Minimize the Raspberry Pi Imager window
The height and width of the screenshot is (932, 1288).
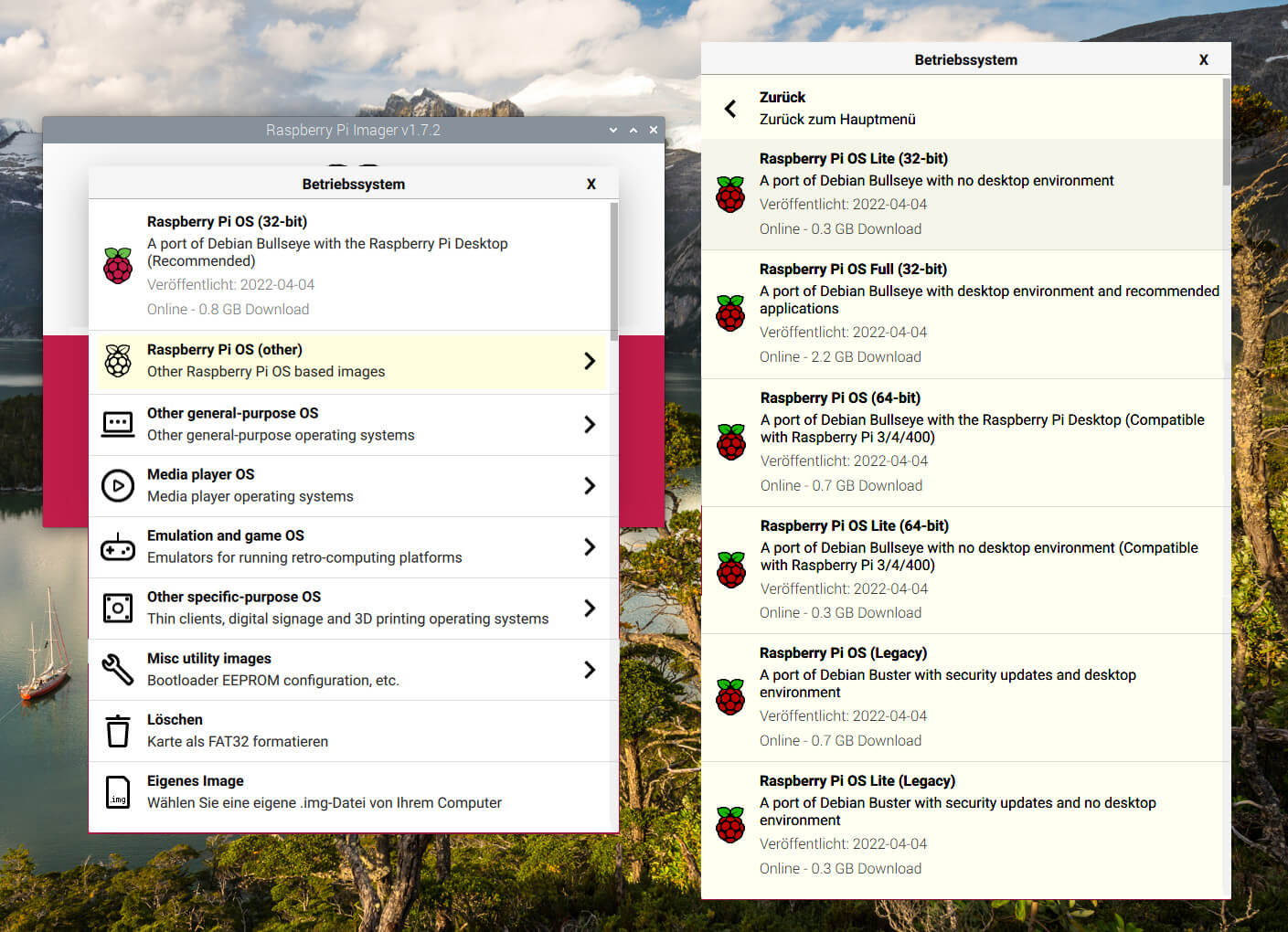(x=613, y=130)
